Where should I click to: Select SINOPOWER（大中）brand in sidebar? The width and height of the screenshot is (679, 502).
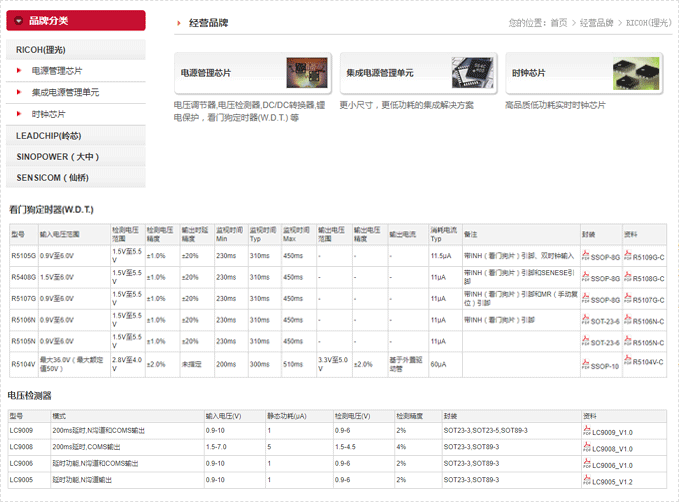point(76,156)
